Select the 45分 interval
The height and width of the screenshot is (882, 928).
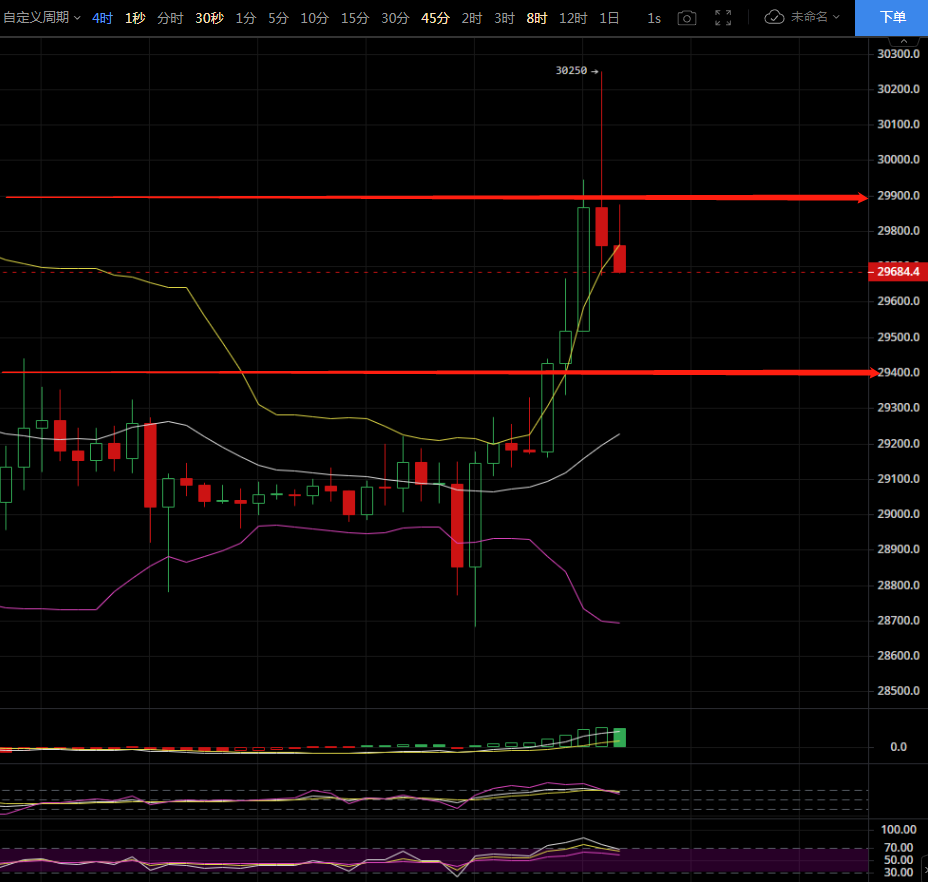click(x=435, y=18)
